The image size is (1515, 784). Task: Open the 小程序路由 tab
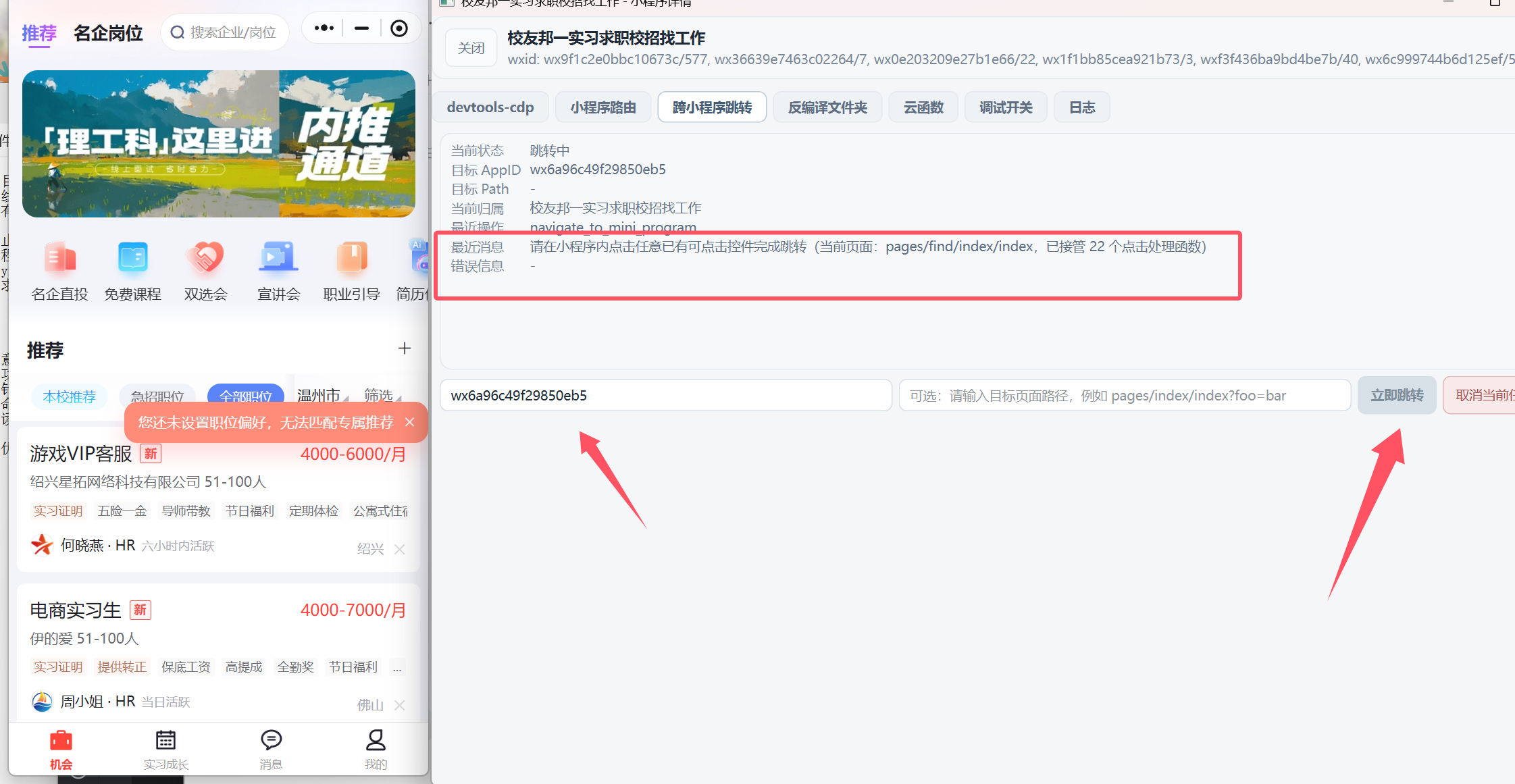click(x=603, y=107)
